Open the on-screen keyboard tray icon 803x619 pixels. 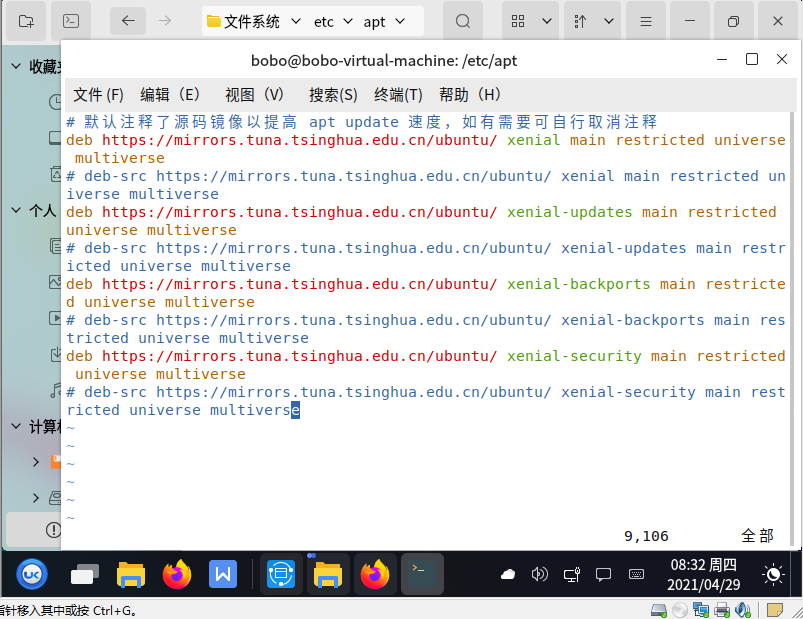point(636,574)
